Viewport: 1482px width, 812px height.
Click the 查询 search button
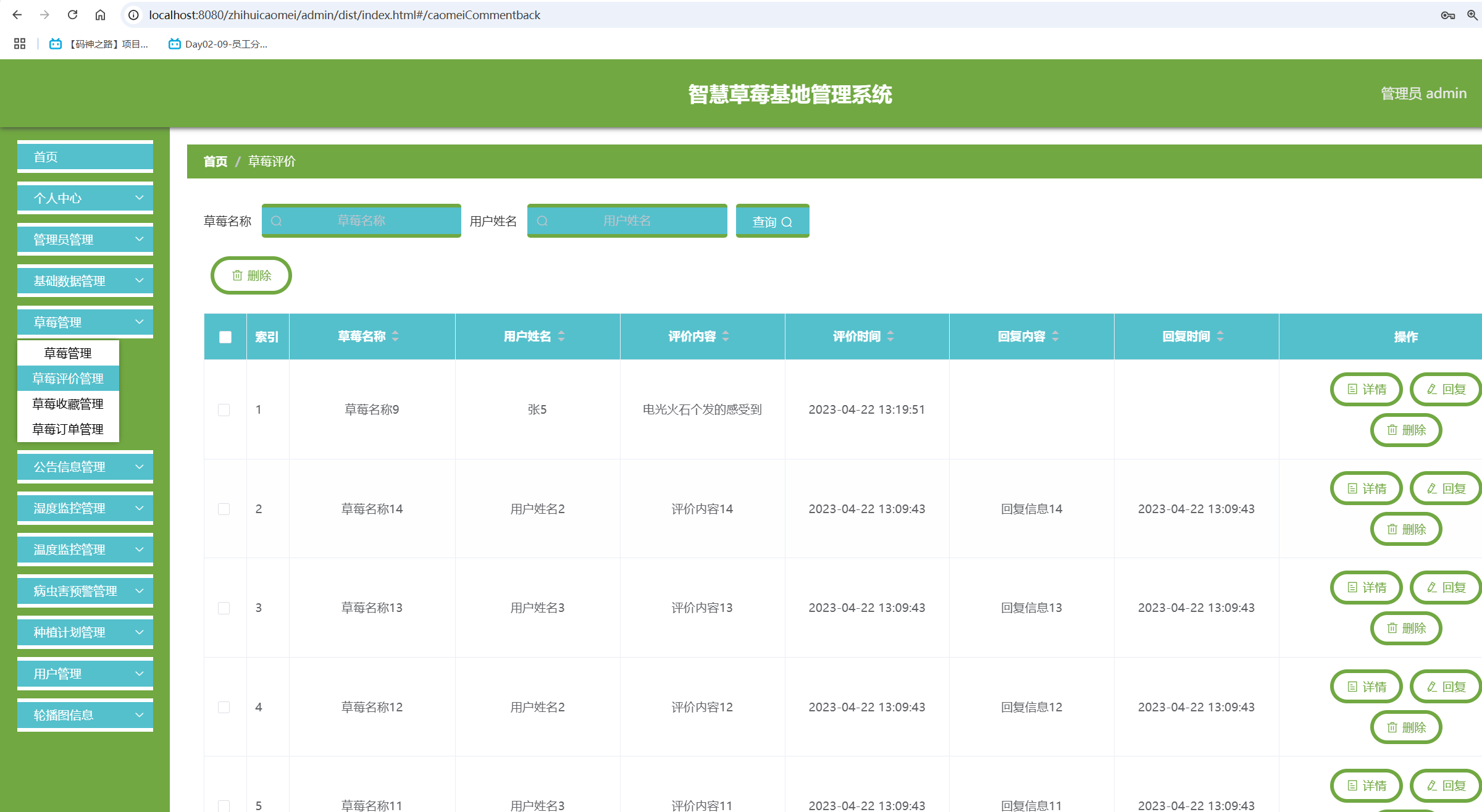coord(772,221)
